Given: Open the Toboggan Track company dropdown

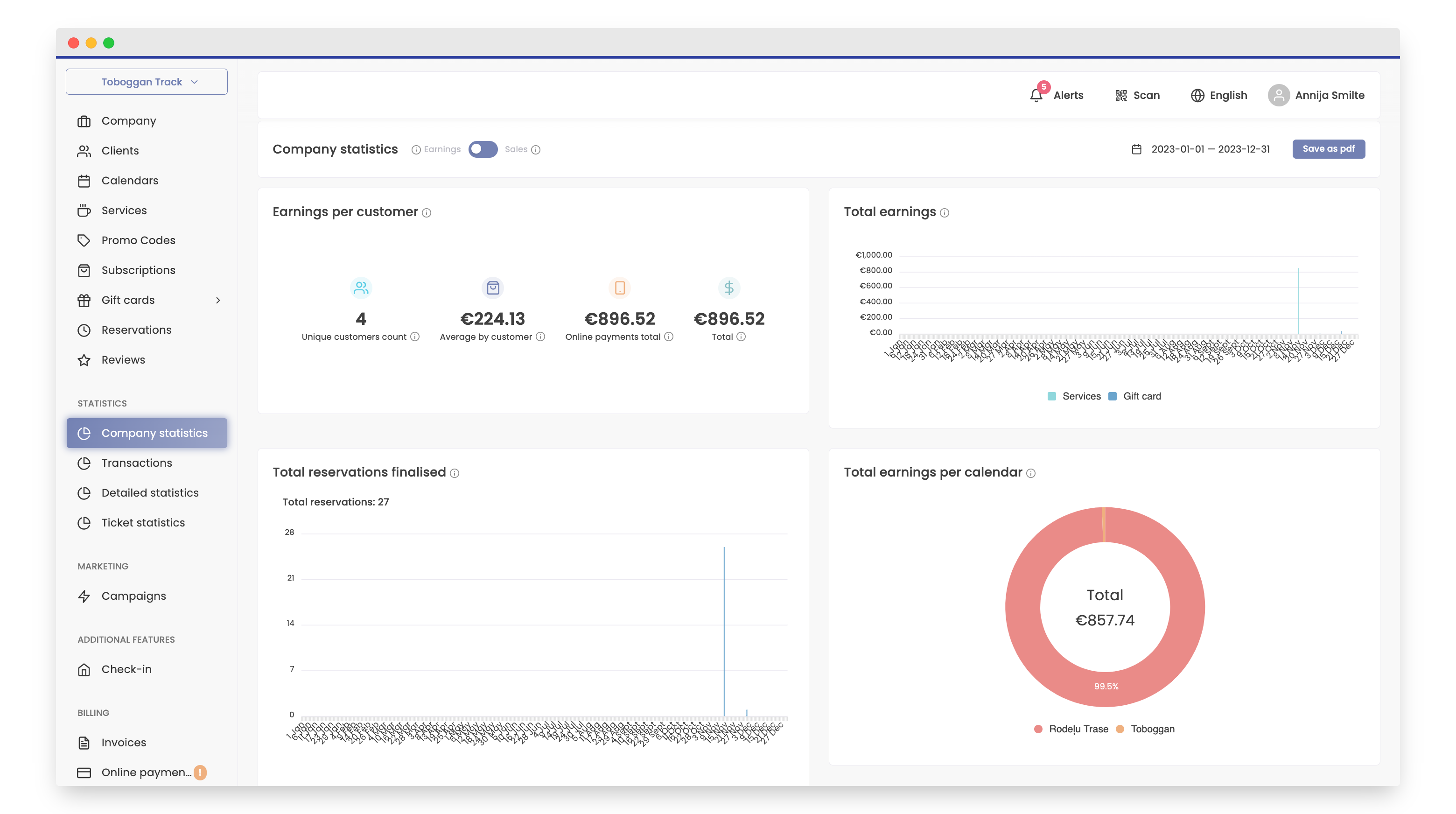Looking at the screenshot, I should (x=147, y=82).
